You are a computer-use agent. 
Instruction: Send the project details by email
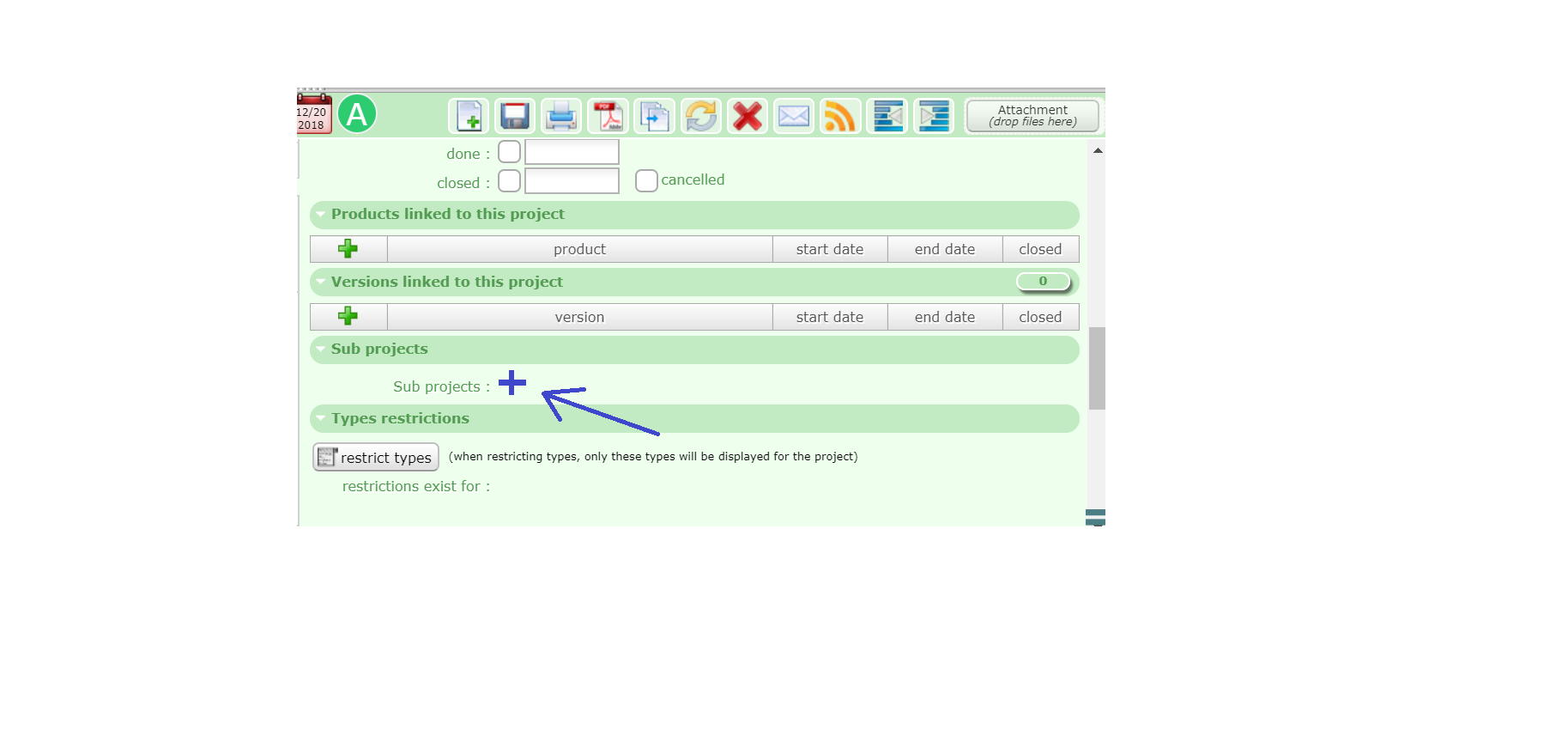point(794,116)
